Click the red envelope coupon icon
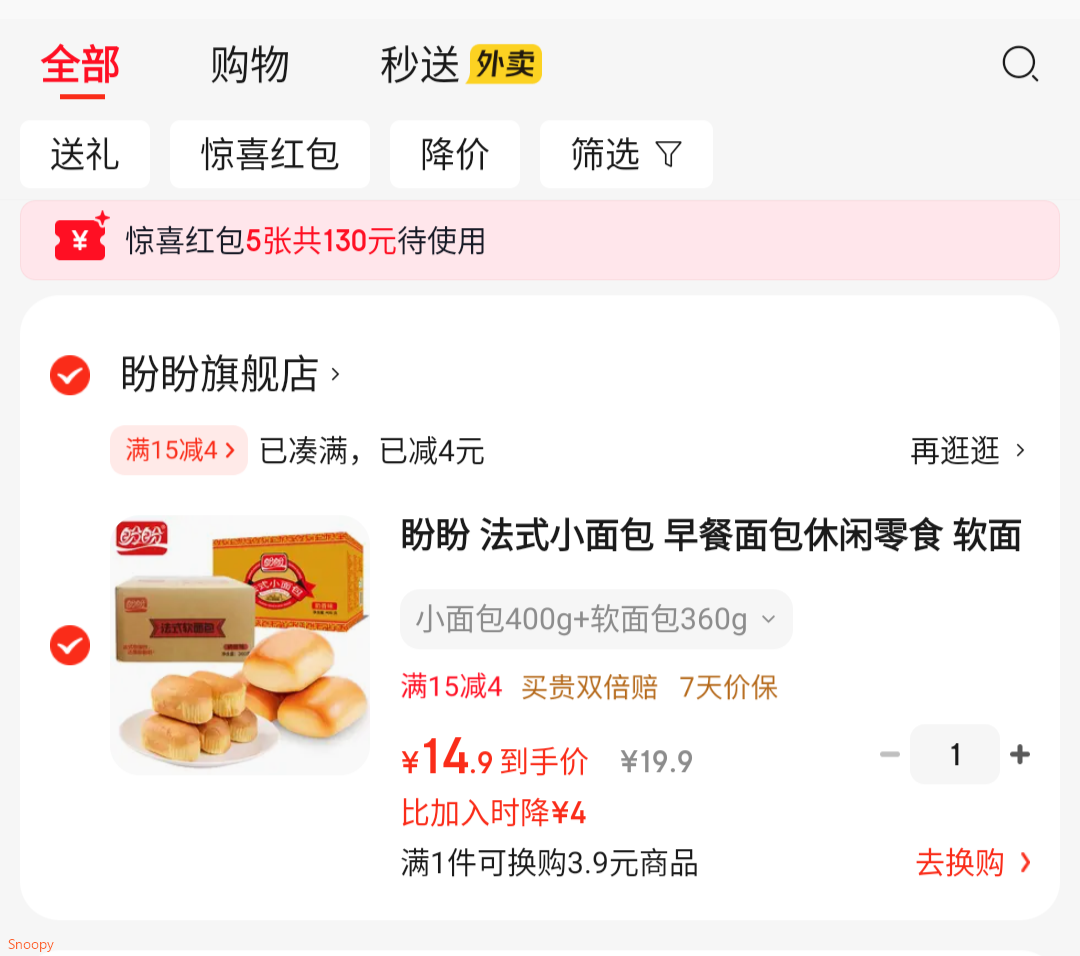Image resolution: width=1080 pixels, height=956 pixels. pos(81,237)
